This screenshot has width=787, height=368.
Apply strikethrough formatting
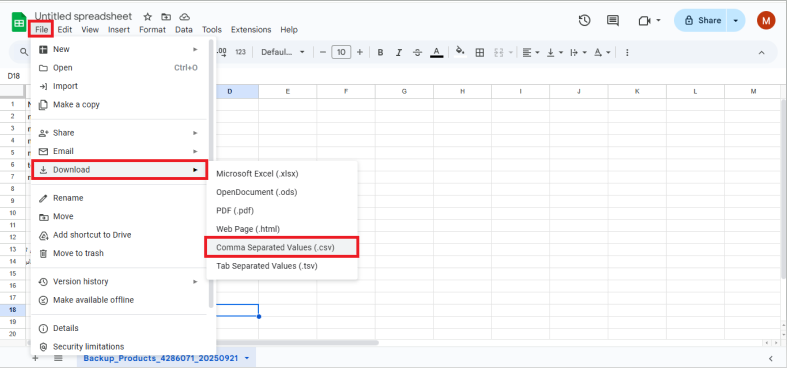coord(417,52)
